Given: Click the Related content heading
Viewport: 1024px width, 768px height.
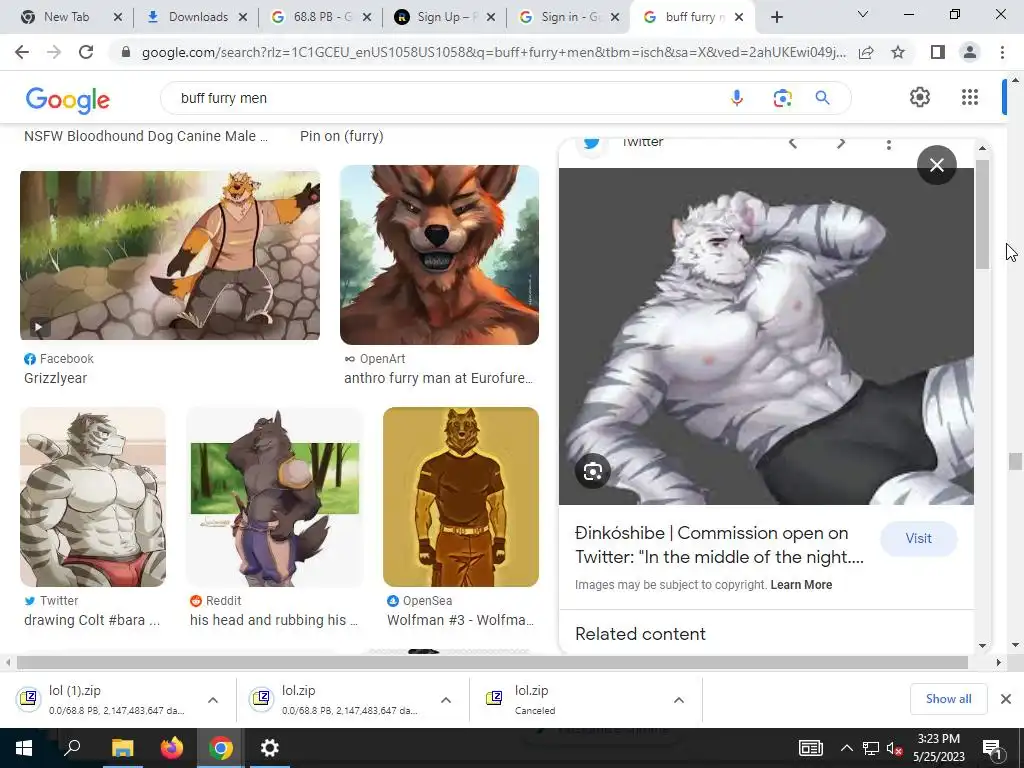Looking at the screenshot, I should coord(640,634).
